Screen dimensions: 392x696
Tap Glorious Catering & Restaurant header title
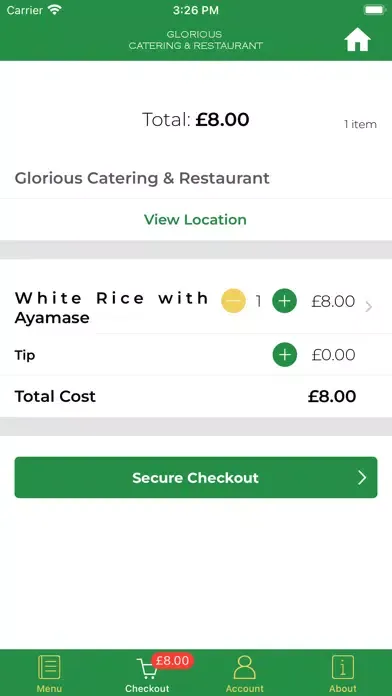tap(196, 40)
